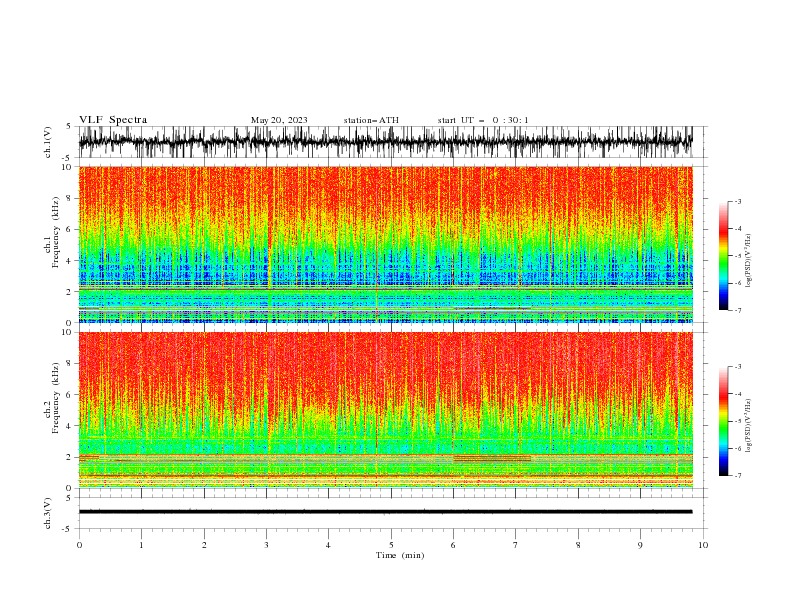Viewport: 792px width, 612px height.
Task: Click the dark red band near 2 kHz in the ch.2 spectrogram
Action: coord(492,458)
